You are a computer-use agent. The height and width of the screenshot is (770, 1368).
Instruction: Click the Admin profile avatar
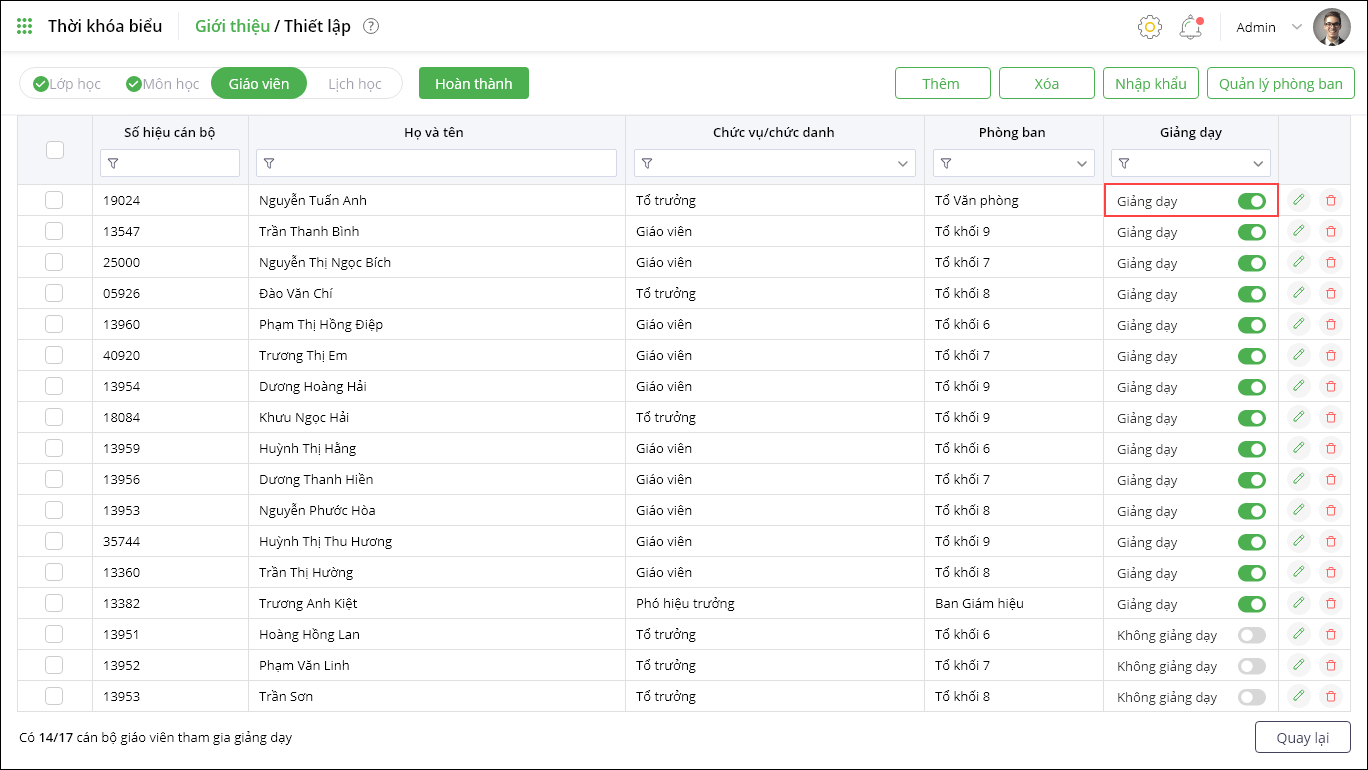[1331, 27]
